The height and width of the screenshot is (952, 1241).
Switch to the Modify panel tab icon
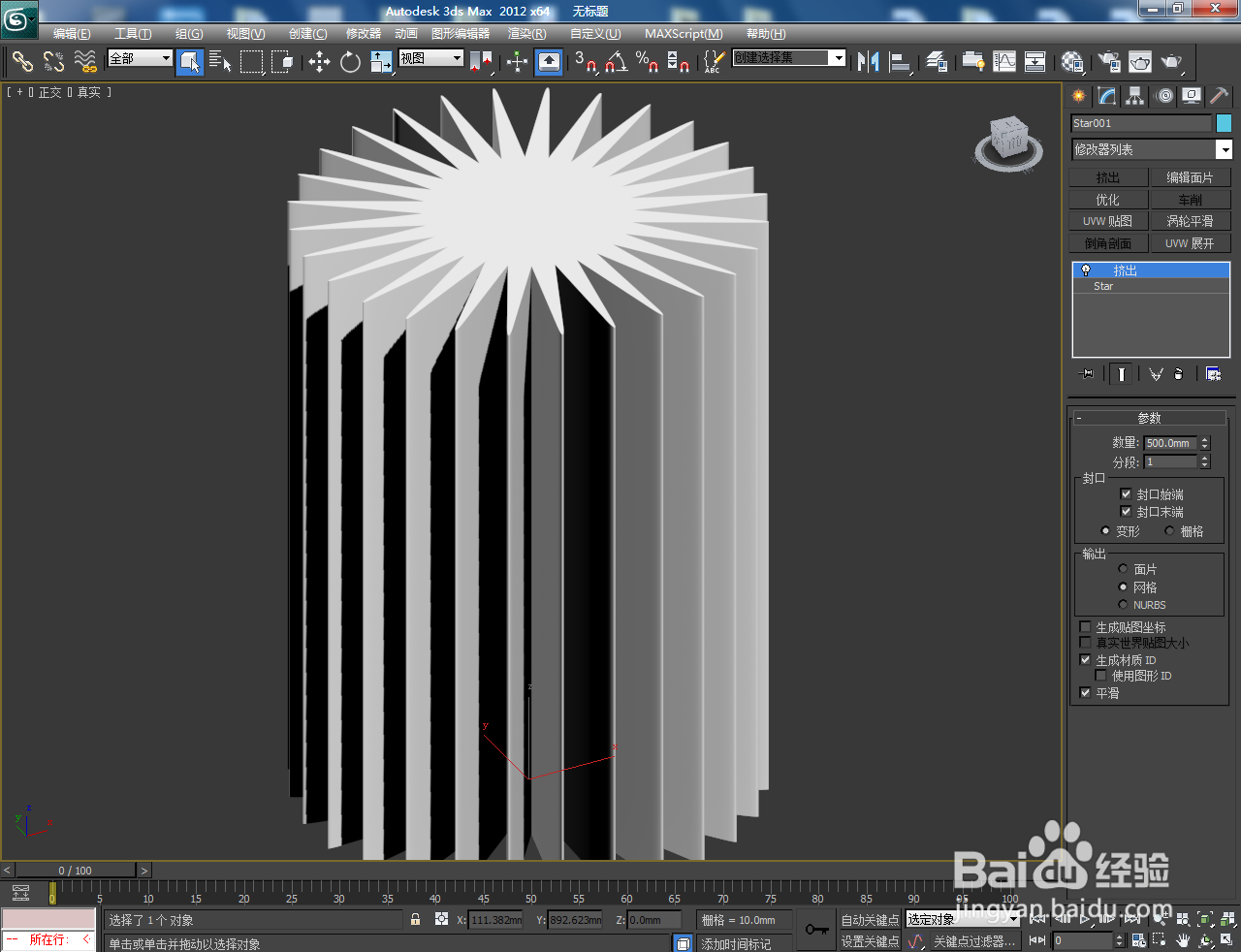tap(1107, 96)
